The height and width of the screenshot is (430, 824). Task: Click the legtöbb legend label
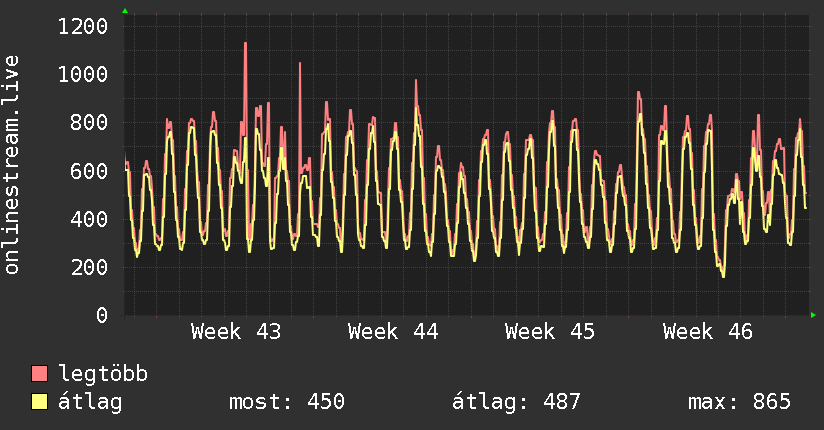pos(103,373)
